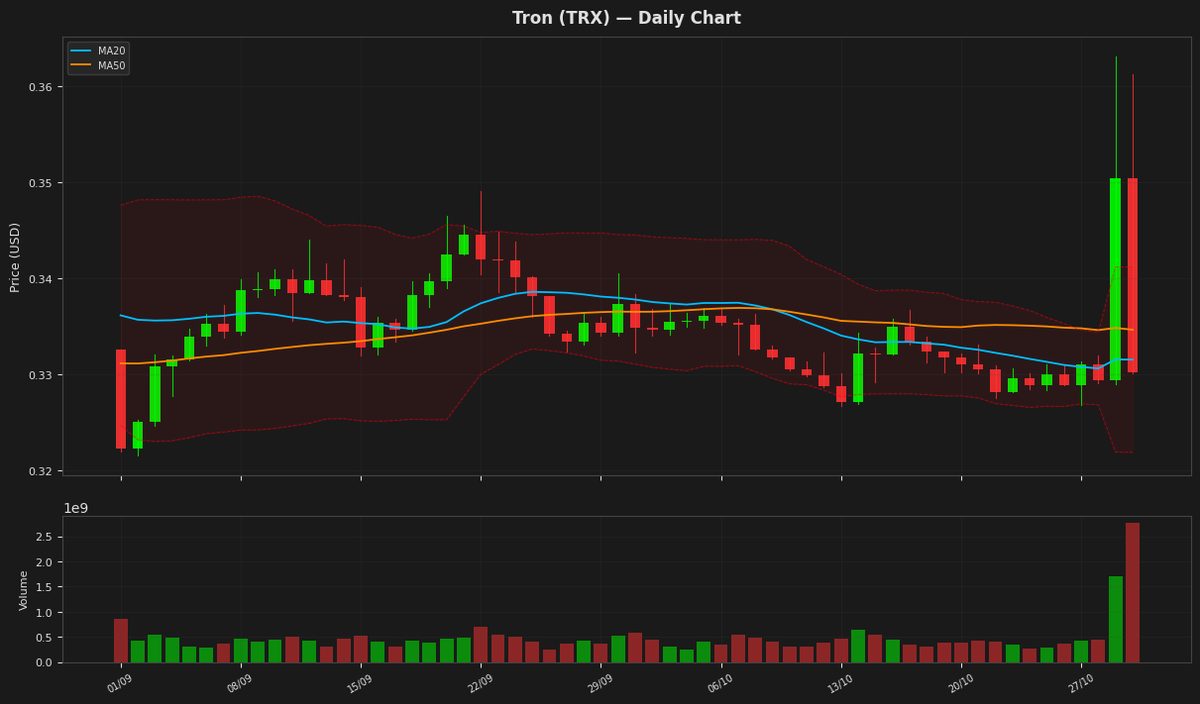Image resolution: width=1200 pixels, height=704 pixels.
Task: Click the large green candle reaching 0.35
Action: pos(1115,279)
